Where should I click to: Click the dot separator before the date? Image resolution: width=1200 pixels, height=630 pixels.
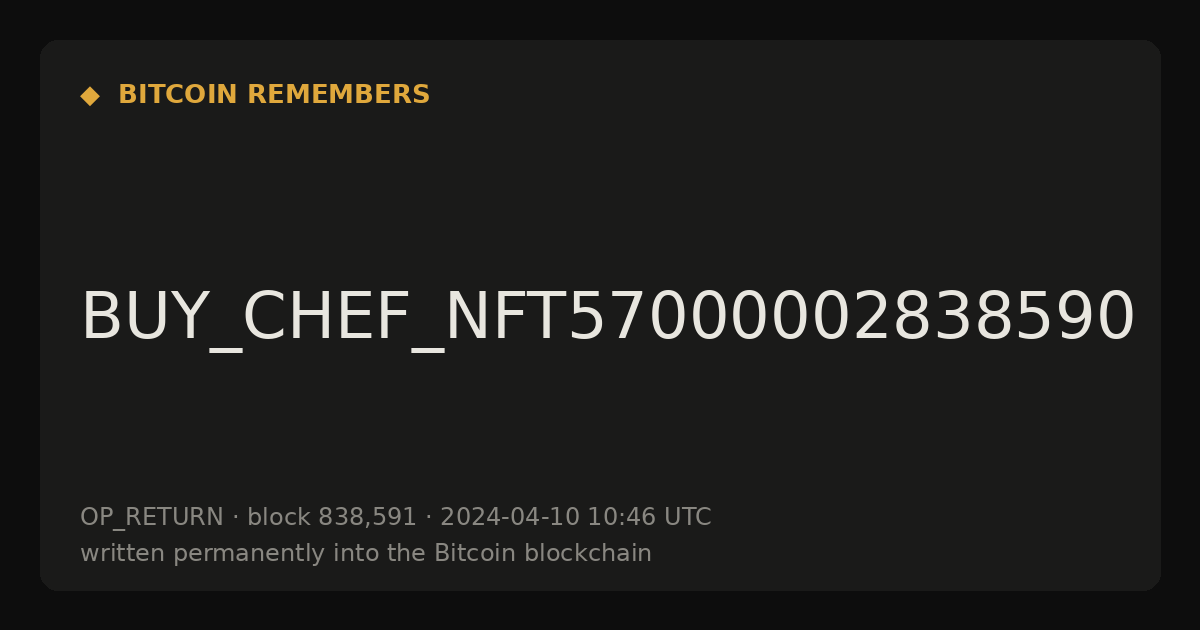[428, 518]
